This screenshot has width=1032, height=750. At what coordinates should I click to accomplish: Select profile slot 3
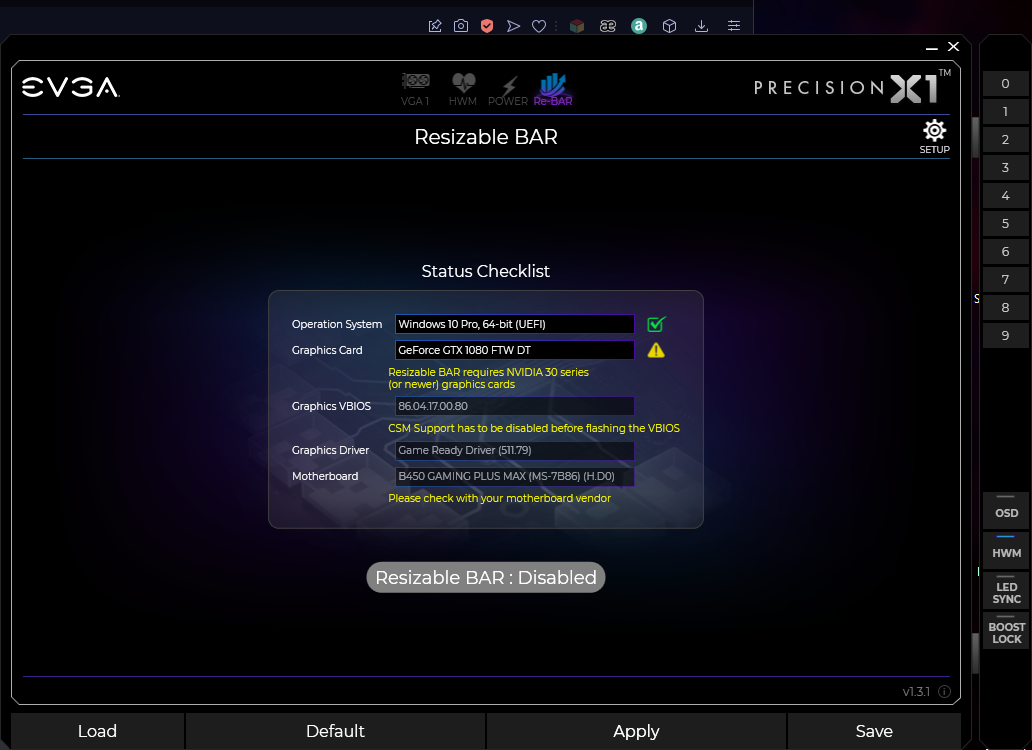point(1006,167)
